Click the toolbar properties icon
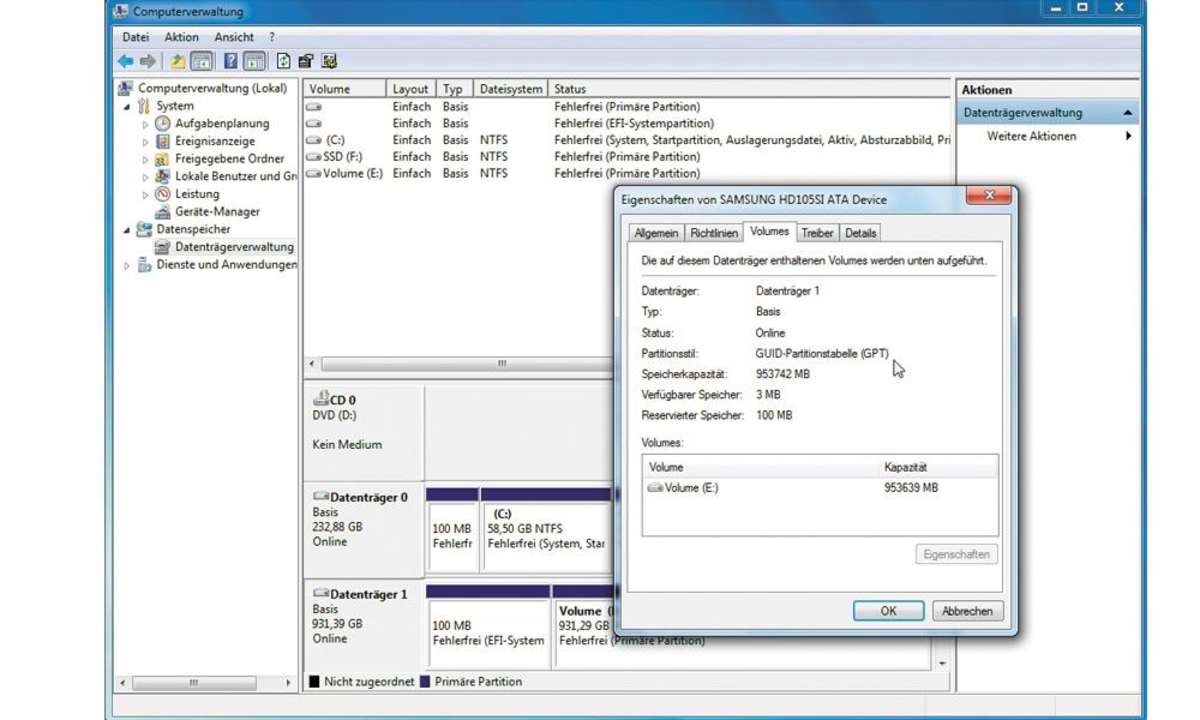 pyautogui.click(x=306, y=61)
